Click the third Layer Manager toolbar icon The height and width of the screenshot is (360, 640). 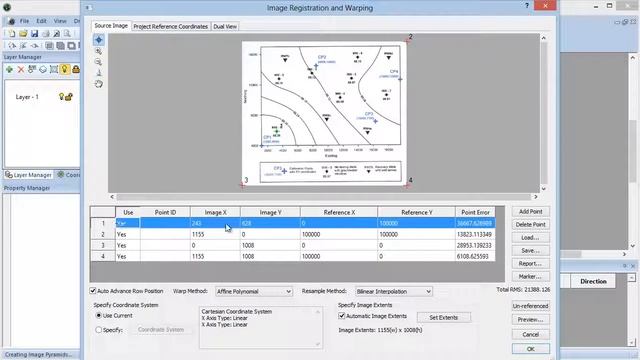pyautogui.click(x=32, y=69)
